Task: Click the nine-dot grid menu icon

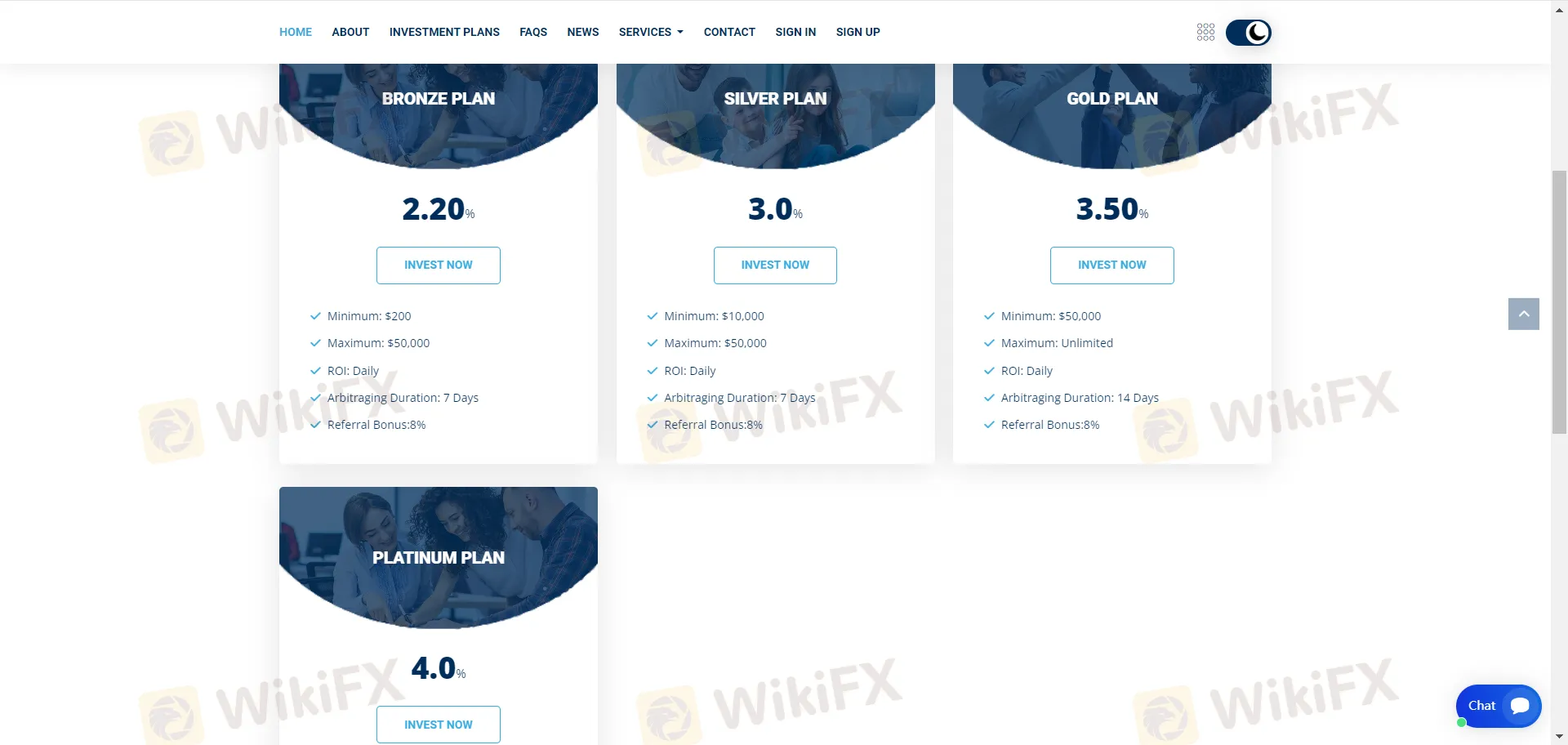Action: (1205, 33)
